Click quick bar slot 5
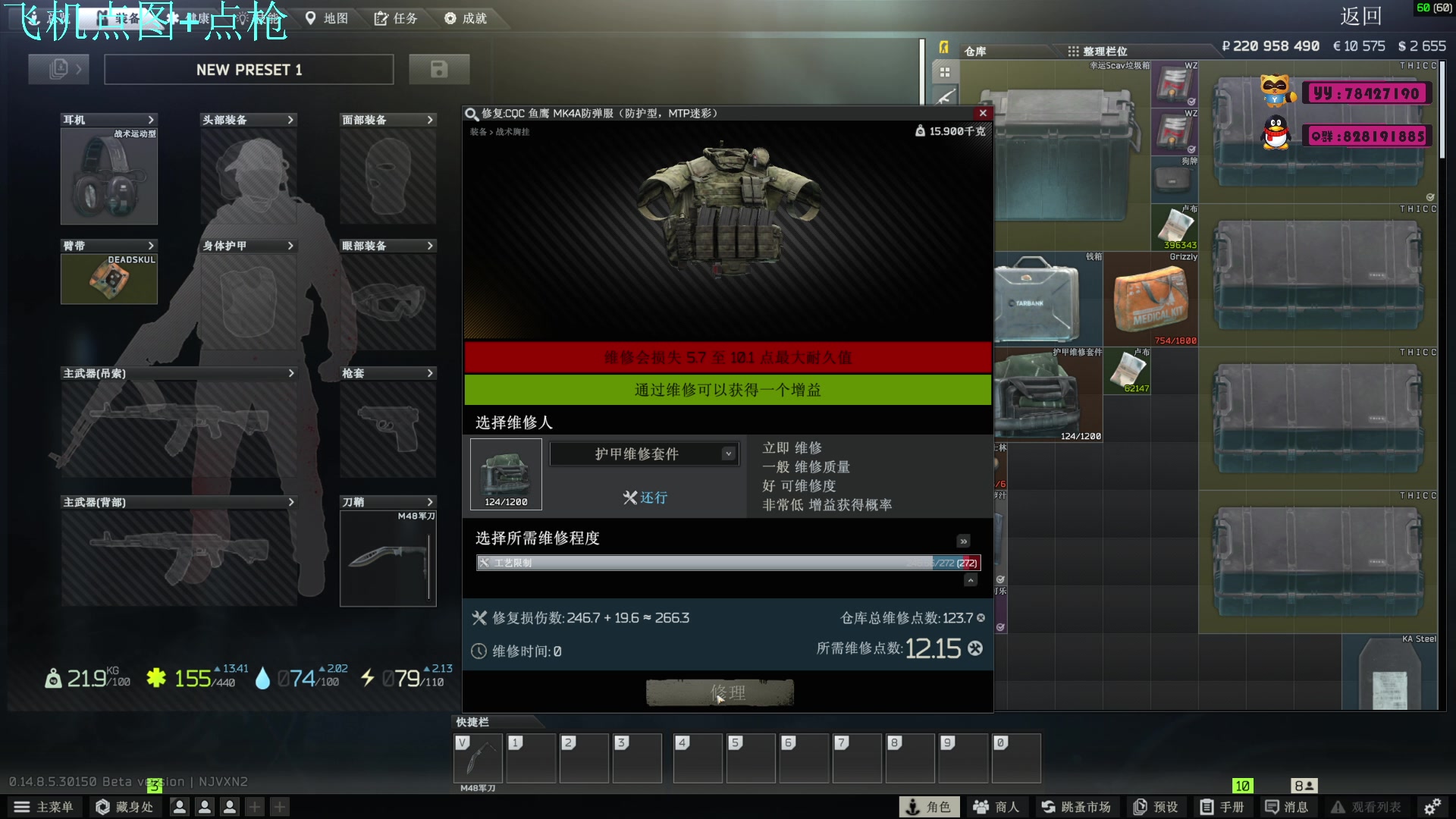The height and width of the screenshot is (819, 1456). pos(751,758)
